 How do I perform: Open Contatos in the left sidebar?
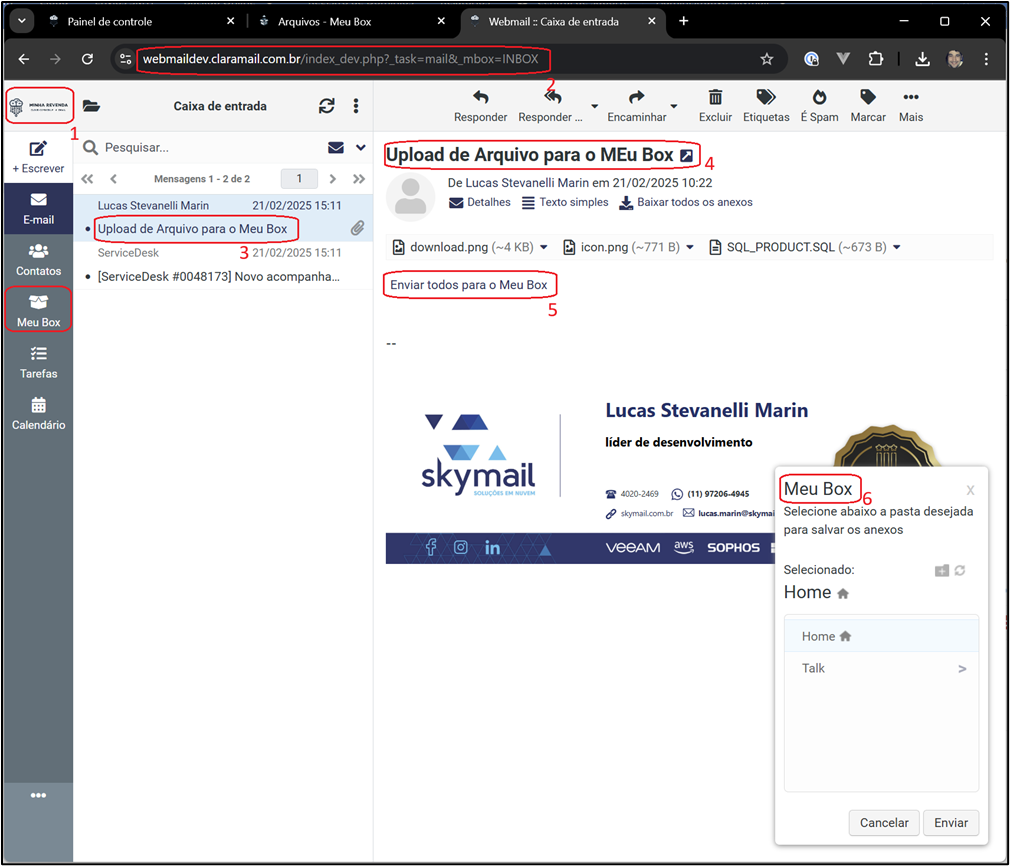tap(38, 259)
